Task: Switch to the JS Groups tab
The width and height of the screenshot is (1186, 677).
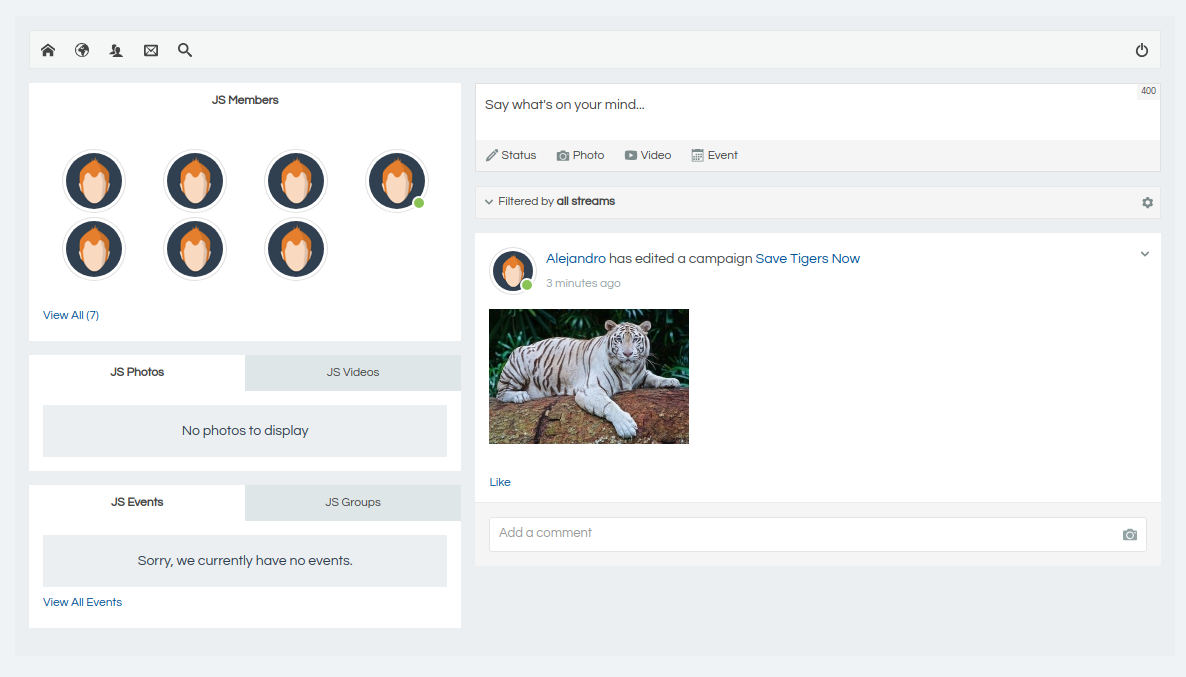Action: click(x=353, y=502)
